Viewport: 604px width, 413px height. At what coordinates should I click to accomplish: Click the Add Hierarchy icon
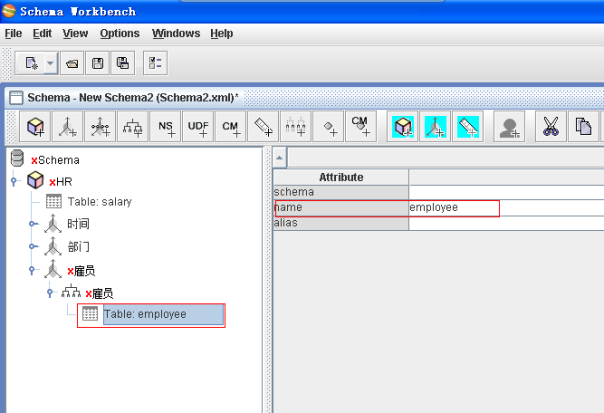tap(133, 127)
